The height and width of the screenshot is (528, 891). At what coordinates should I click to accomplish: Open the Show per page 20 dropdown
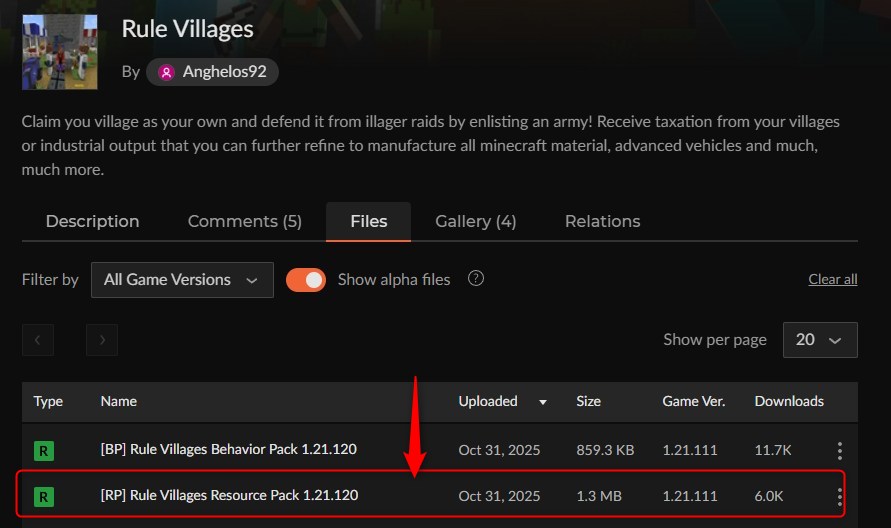820,340
